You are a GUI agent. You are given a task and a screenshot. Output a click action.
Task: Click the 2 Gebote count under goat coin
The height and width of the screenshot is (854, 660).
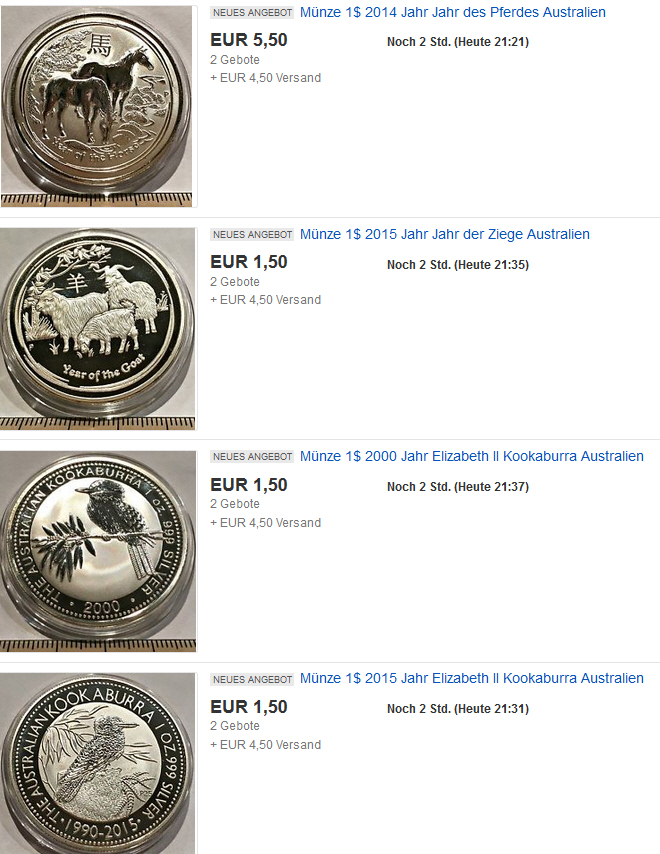click(x=235, y=282)
